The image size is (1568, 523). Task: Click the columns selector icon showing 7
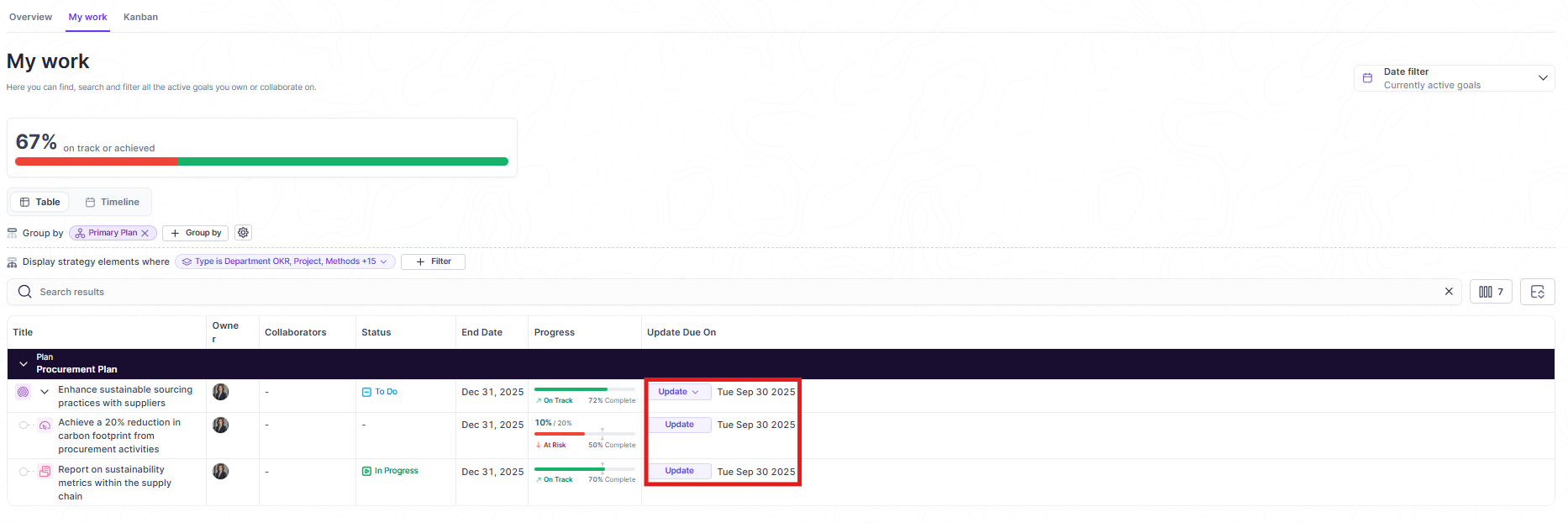pyautogui.click(x=1491, y=292)
